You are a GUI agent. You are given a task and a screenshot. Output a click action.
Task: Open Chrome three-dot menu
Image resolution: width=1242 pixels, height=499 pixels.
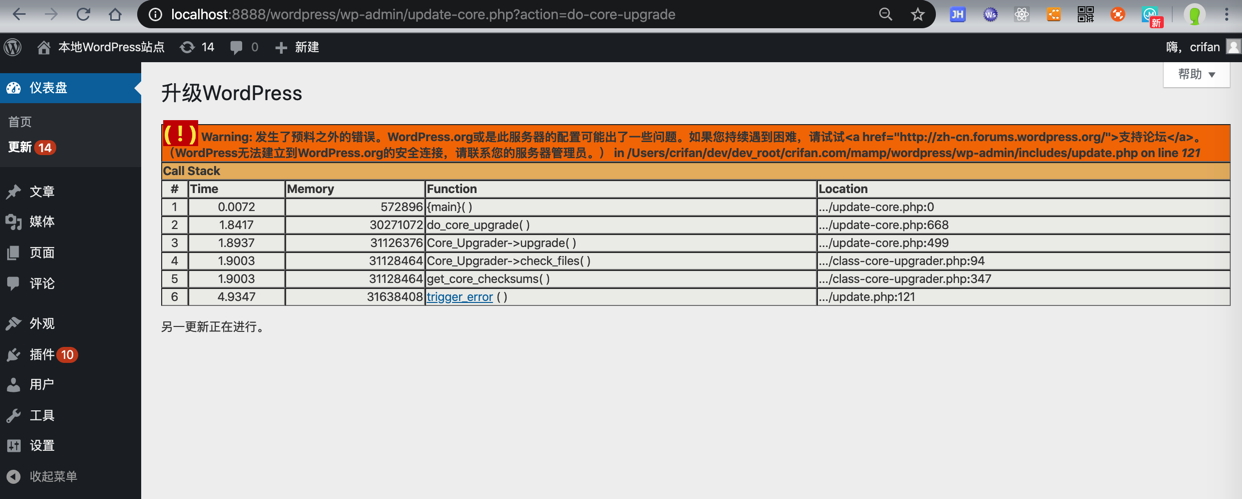1226,15
